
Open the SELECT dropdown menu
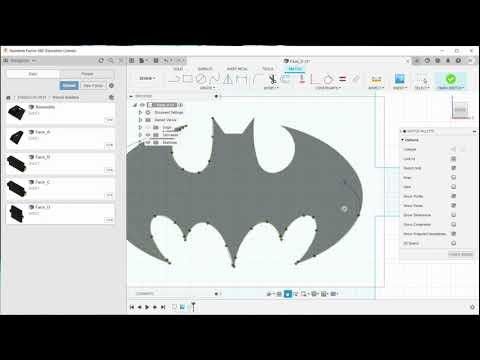pyautogui.click(x=422, y=88)
